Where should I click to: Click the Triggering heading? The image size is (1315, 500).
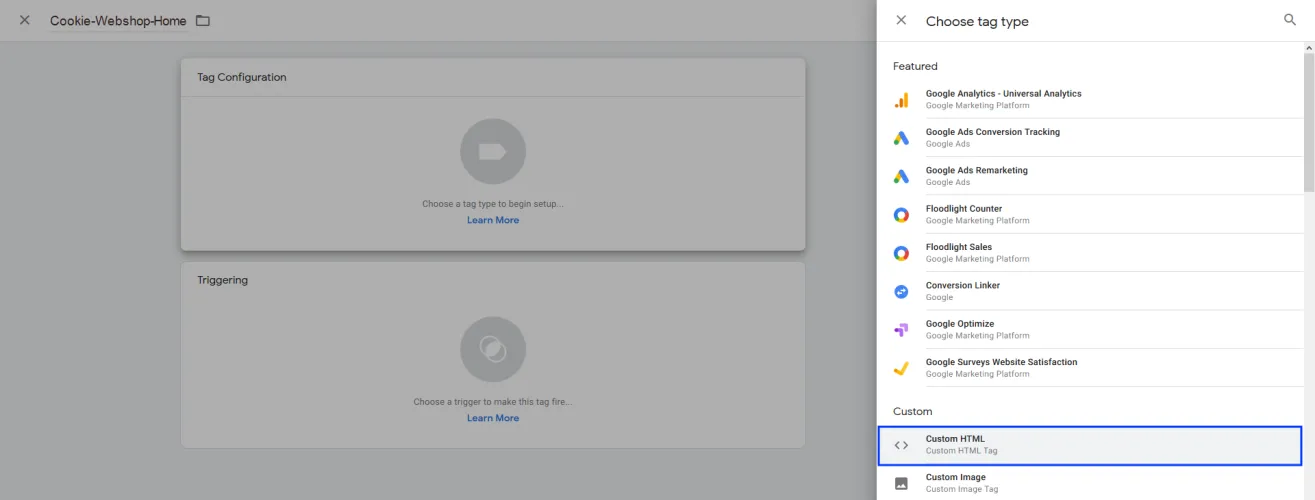(222, 280)
